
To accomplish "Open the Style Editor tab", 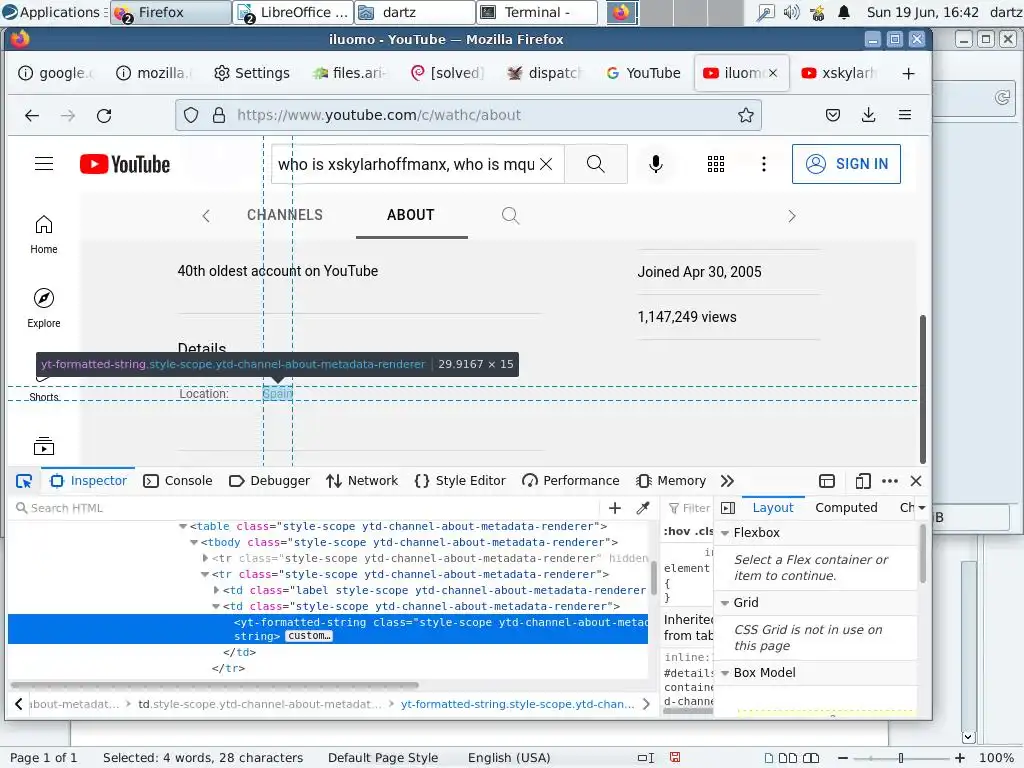I will 460,481.
